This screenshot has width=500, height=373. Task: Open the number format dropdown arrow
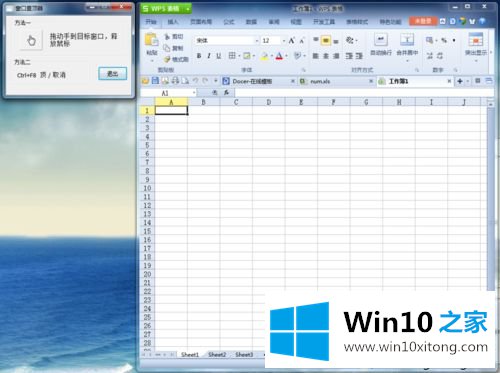[x=436, y=40]
